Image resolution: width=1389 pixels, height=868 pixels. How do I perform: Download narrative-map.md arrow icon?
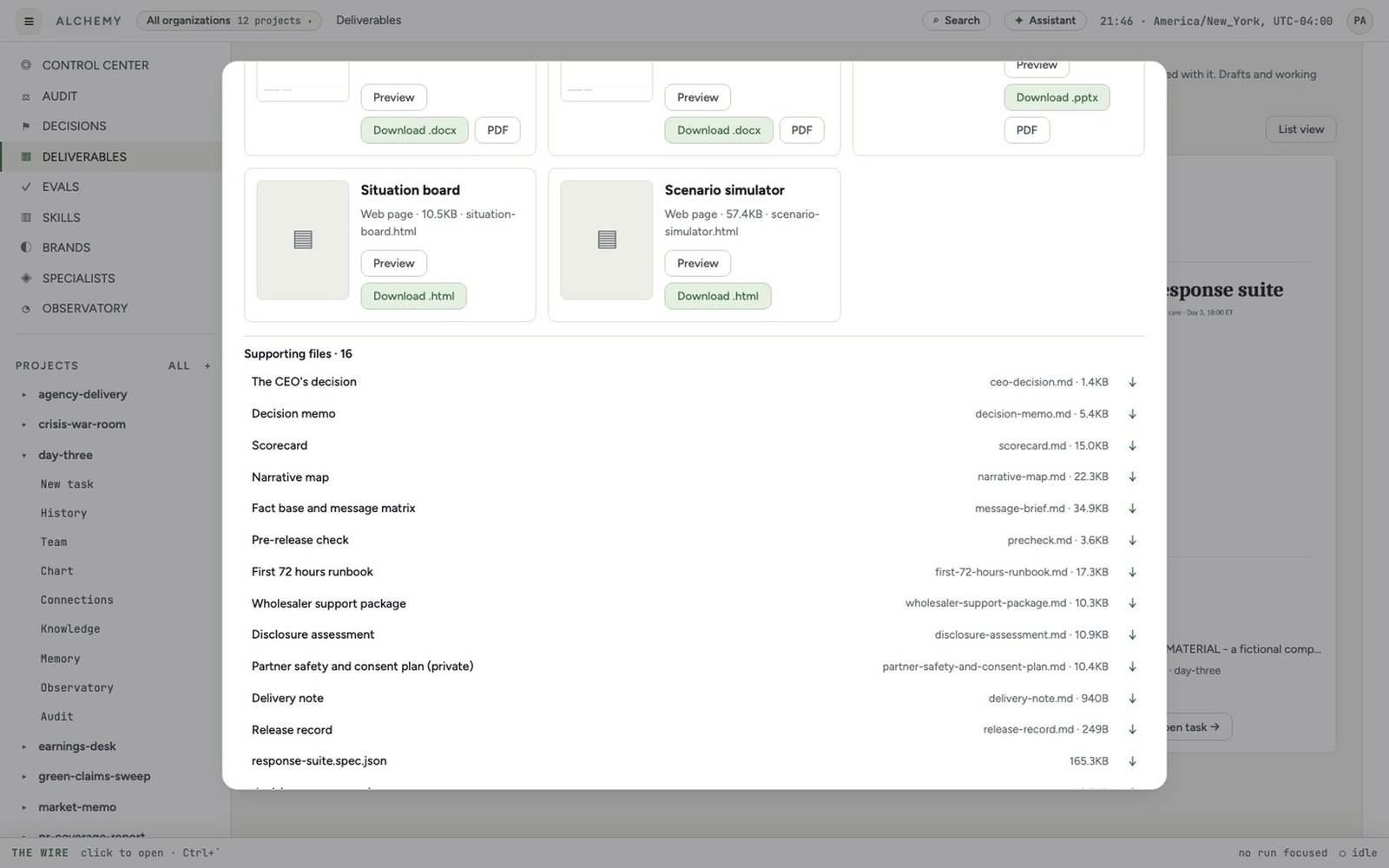tap(1132, 477)
